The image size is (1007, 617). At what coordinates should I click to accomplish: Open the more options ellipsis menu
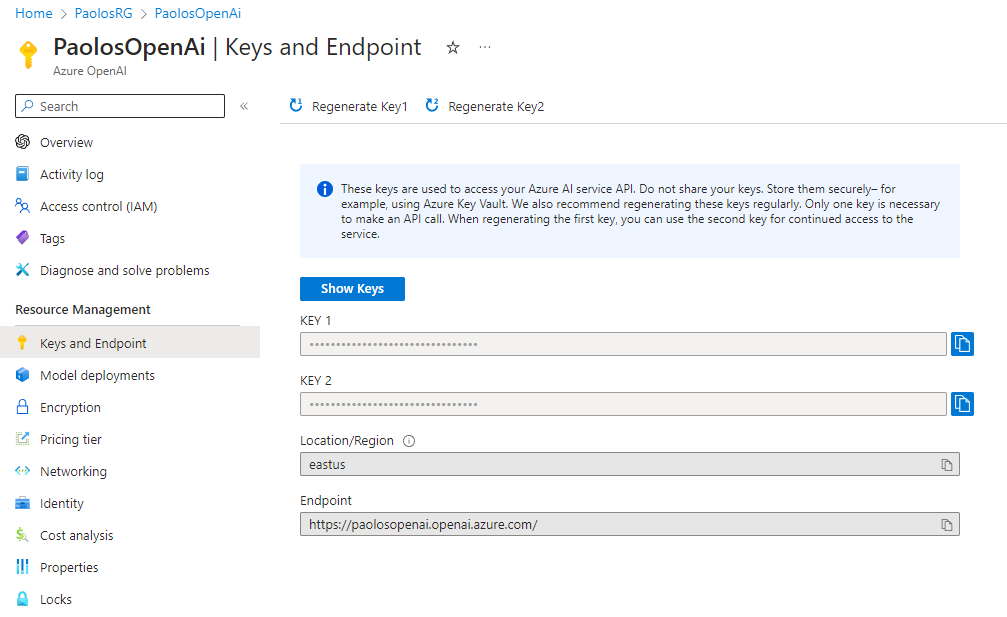tap(485, 47)
